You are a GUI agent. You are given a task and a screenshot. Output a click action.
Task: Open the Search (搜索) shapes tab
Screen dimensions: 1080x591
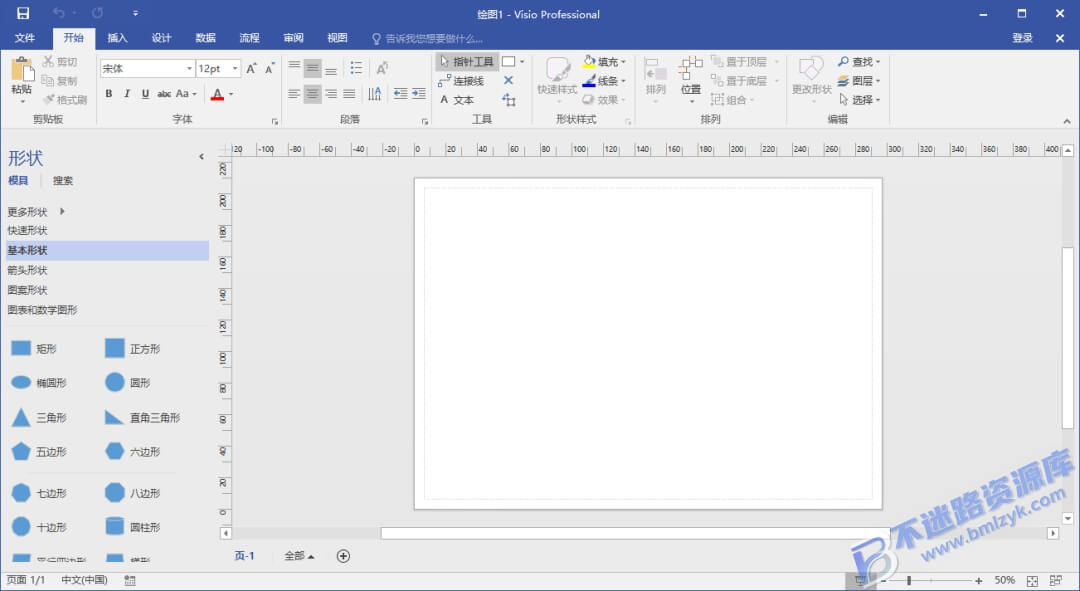coord(63,180)
